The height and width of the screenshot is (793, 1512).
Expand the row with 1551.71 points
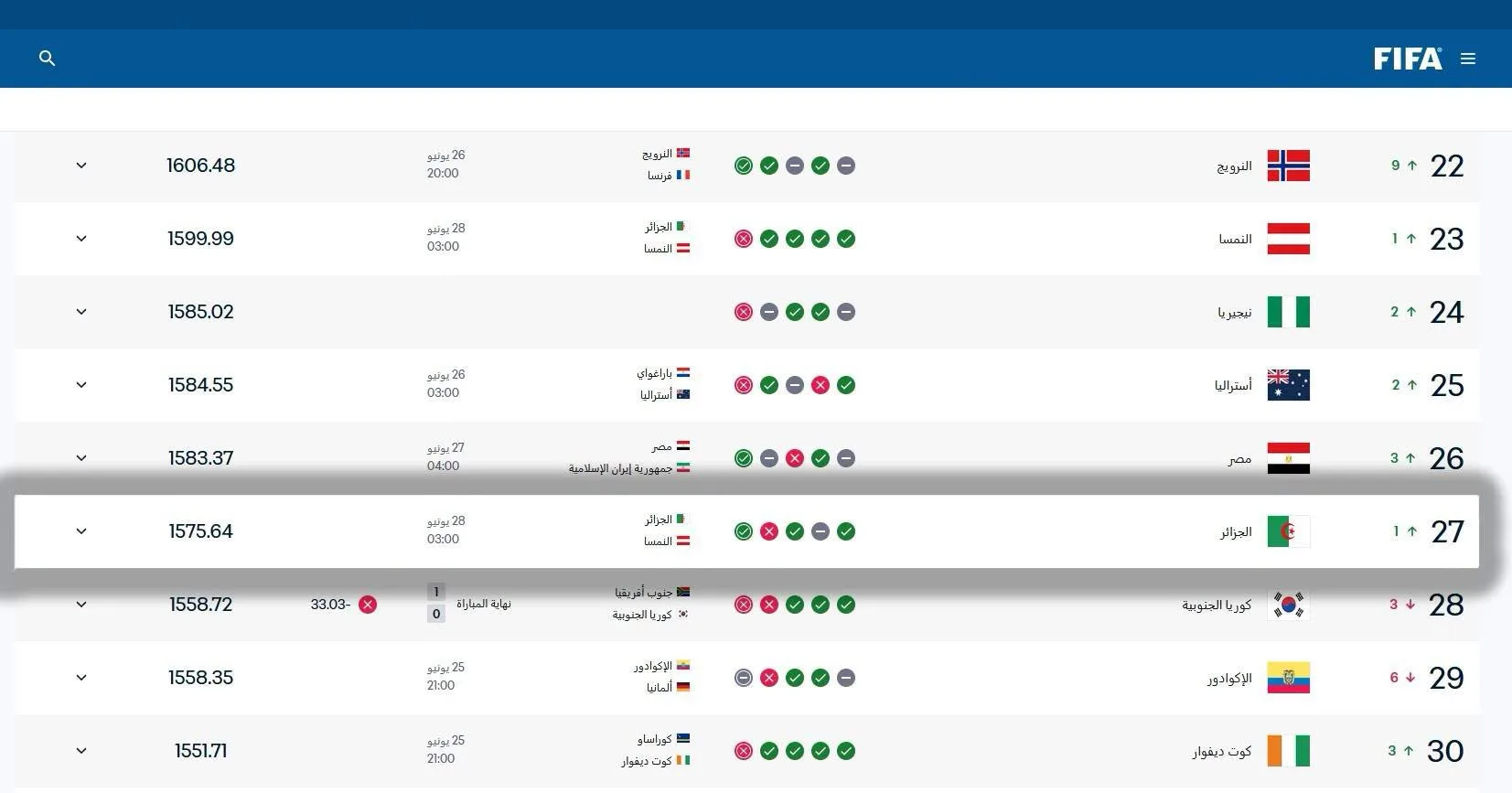click(x=81, y=751)
